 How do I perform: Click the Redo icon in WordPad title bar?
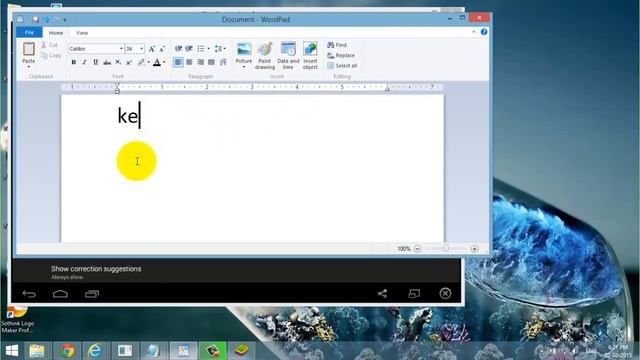click(56, 20)
